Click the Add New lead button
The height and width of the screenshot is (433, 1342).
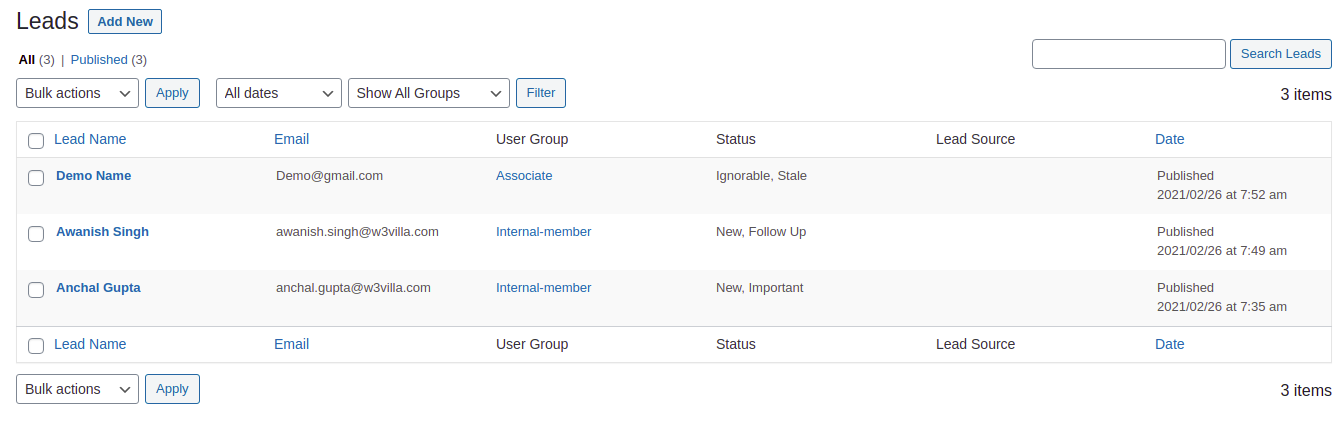click(x=125, y=21)
